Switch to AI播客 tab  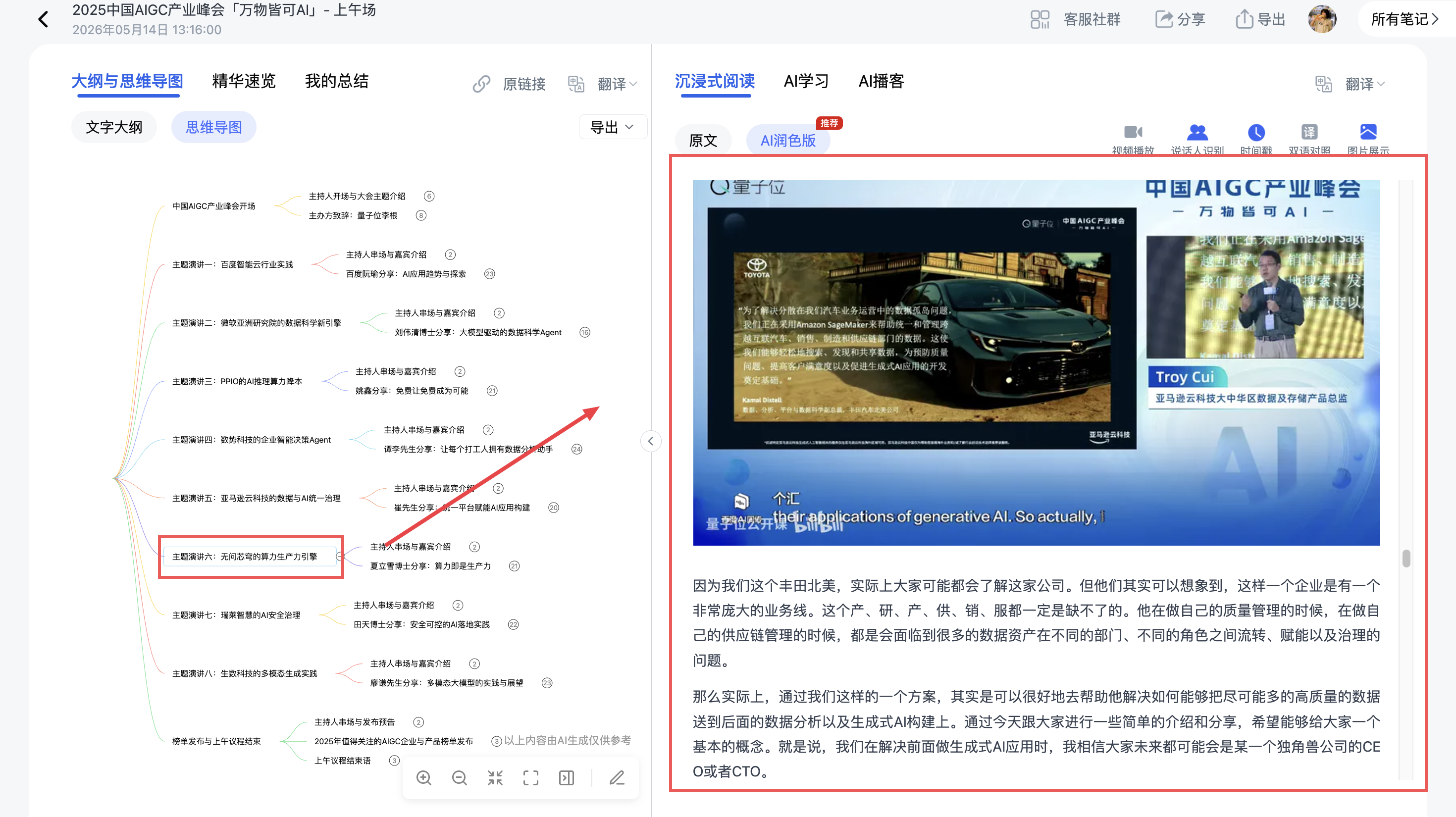pyautogui.click(x=881, y=81)
